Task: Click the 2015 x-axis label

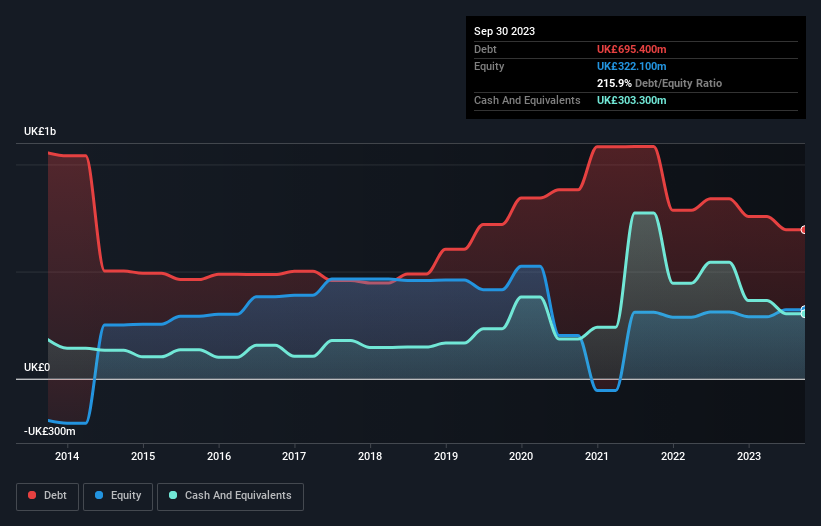Action: point(143,456)
